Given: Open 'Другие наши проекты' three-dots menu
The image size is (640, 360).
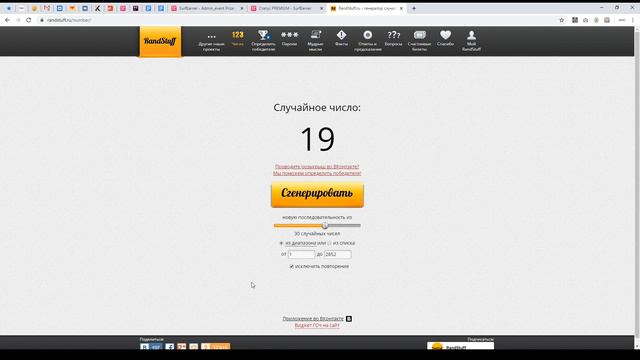Looking at the screenshot, I should 211,41.
